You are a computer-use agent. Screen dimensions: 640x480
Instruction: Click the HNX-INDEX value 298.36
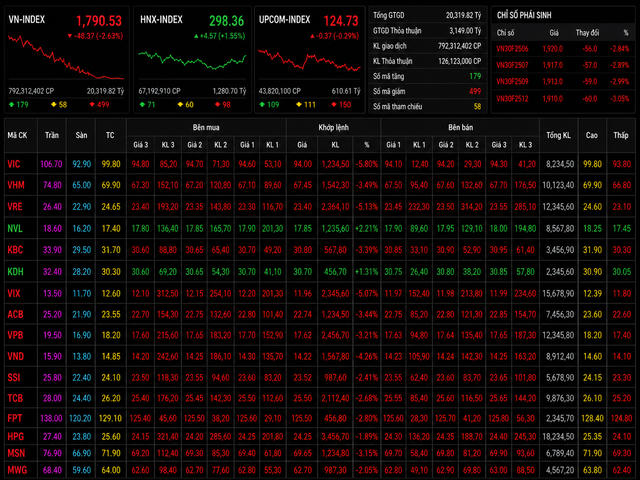(227, 20)
